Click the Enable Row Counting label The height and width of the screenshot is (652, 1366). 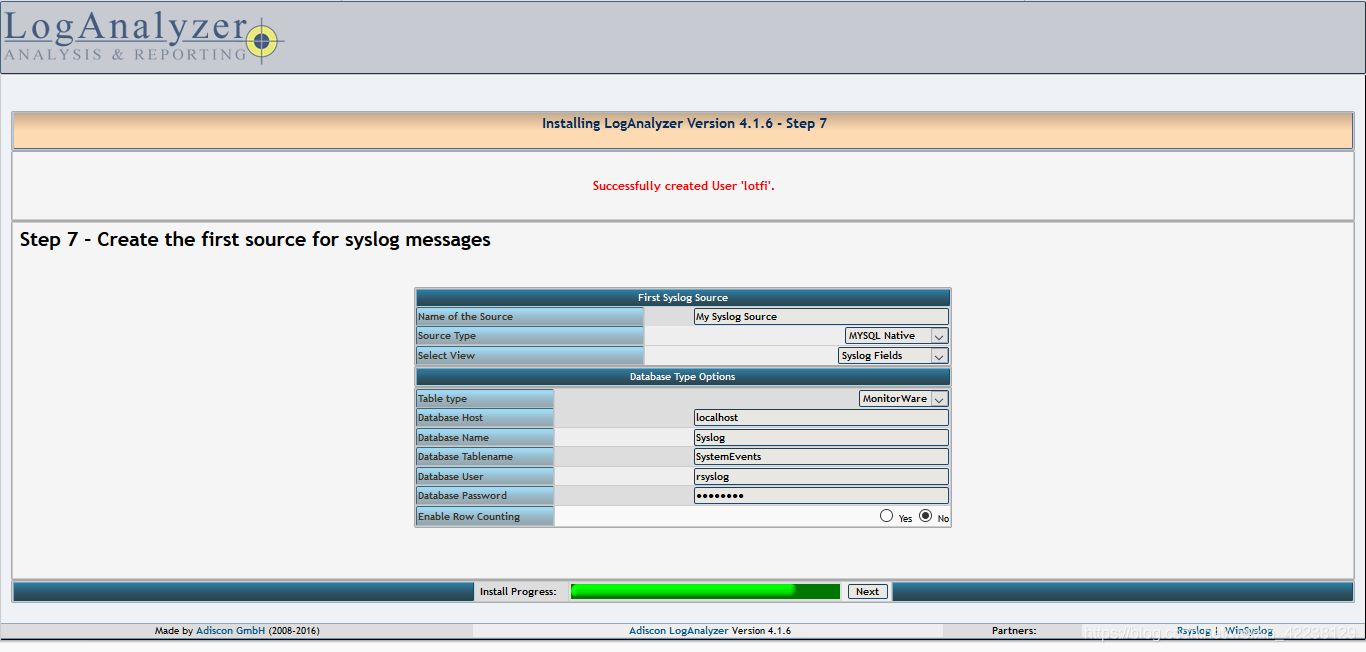[469, 517]
